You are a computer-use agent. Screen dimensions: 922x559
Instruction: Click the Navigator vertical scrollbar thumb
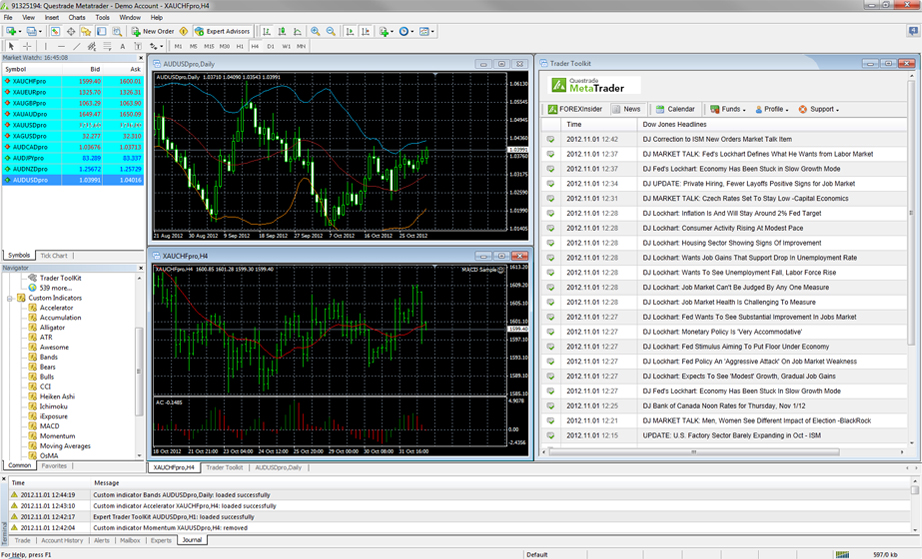(139, 371)
